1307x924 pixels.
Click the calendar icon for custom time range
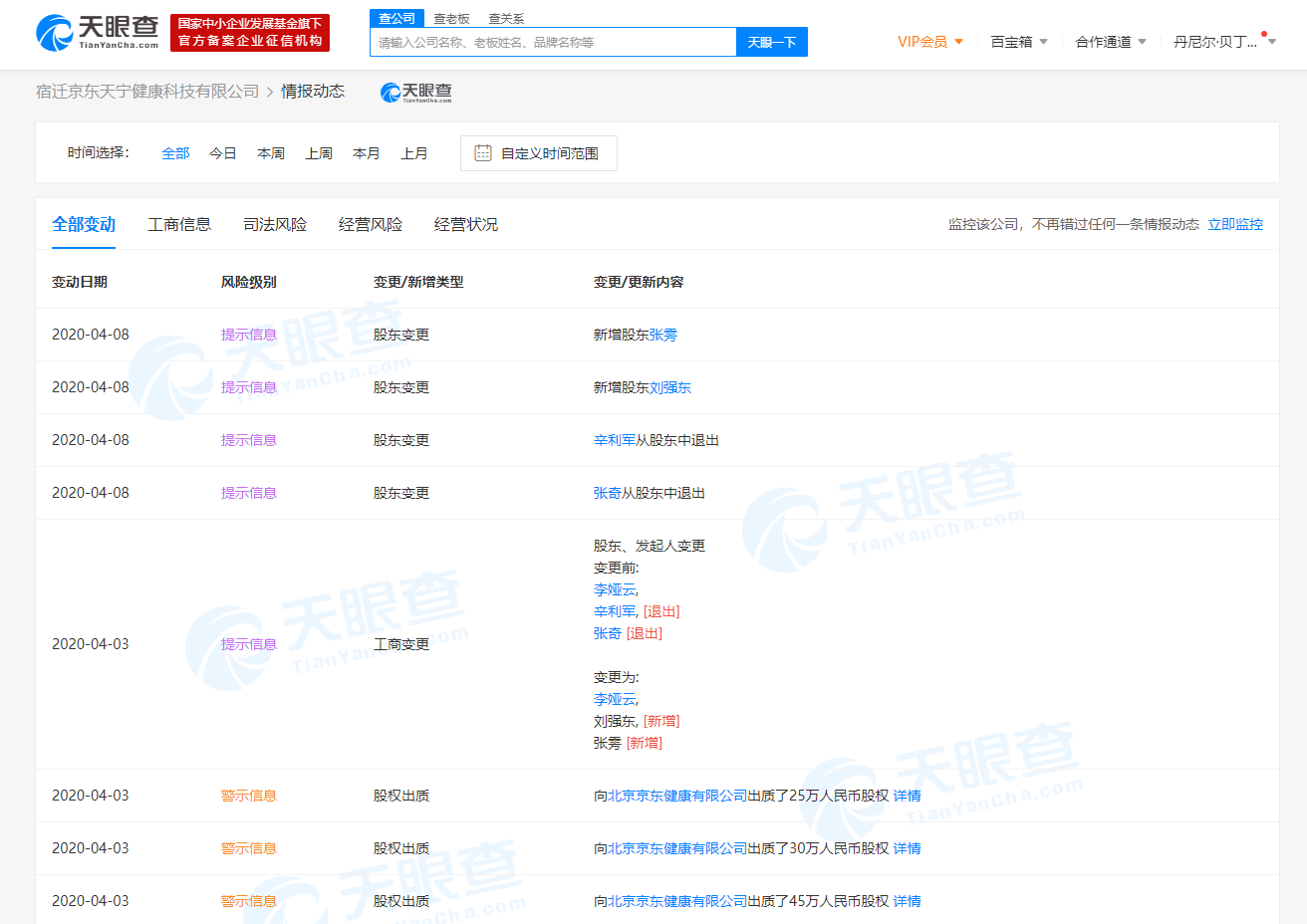[x=483, y=153]
